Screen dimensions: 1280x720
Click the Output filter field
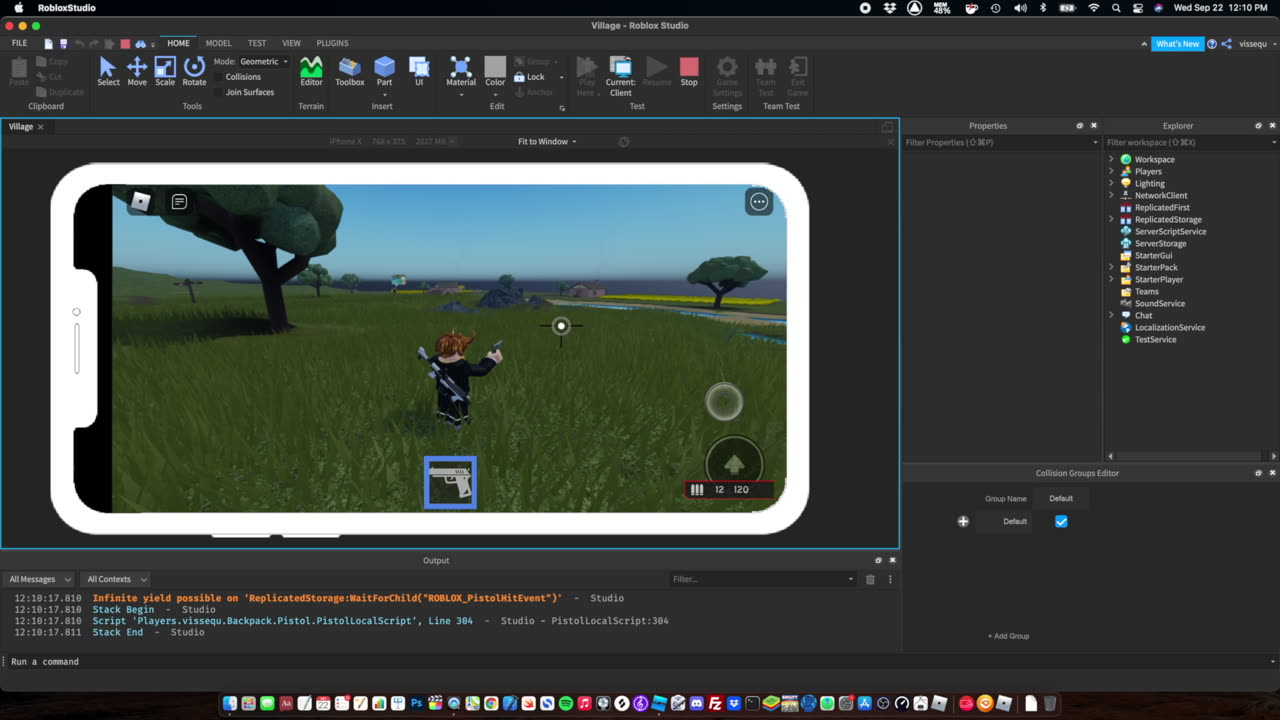764,579
